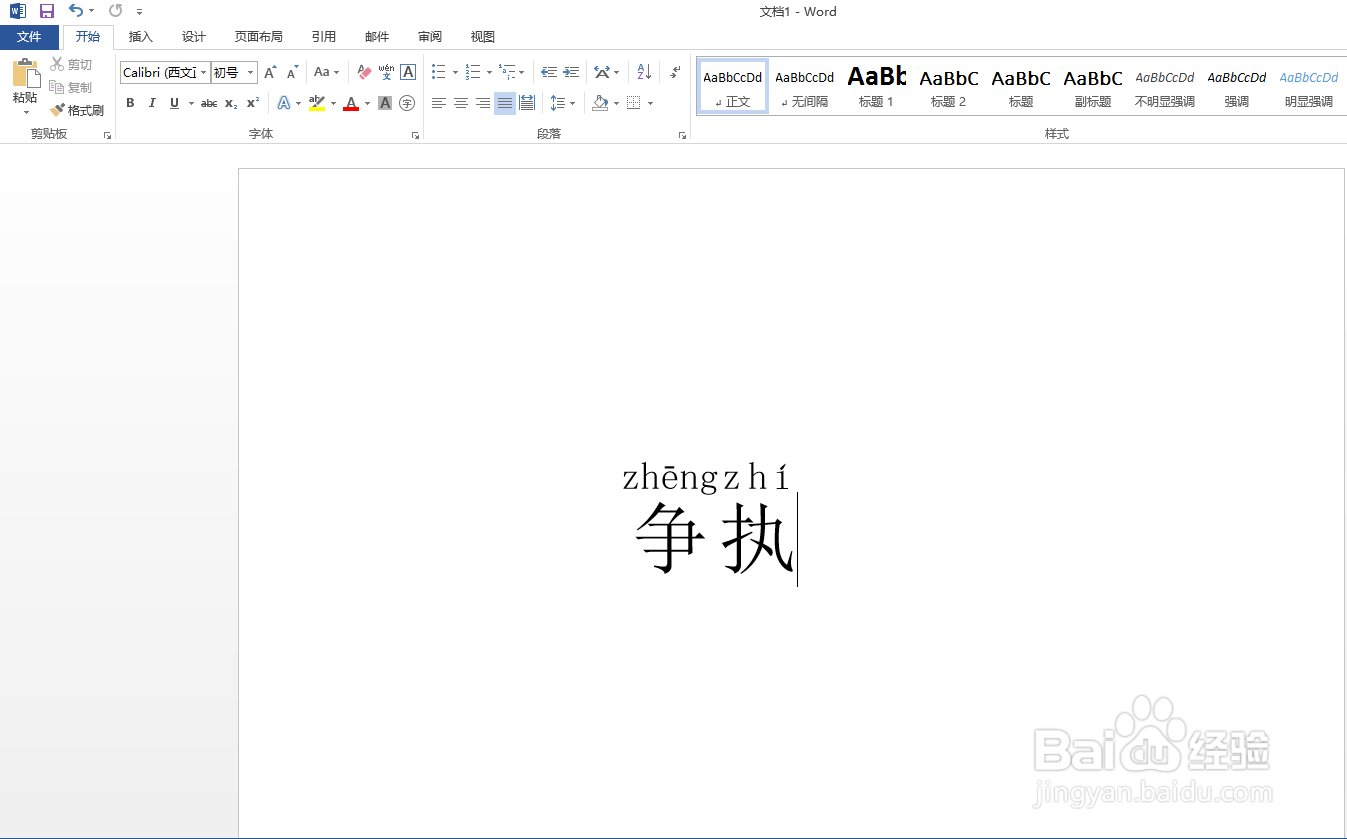The image size is (1347, 839).
Task: Click the borders icon in the paragraph group
Action: (634, 103)
